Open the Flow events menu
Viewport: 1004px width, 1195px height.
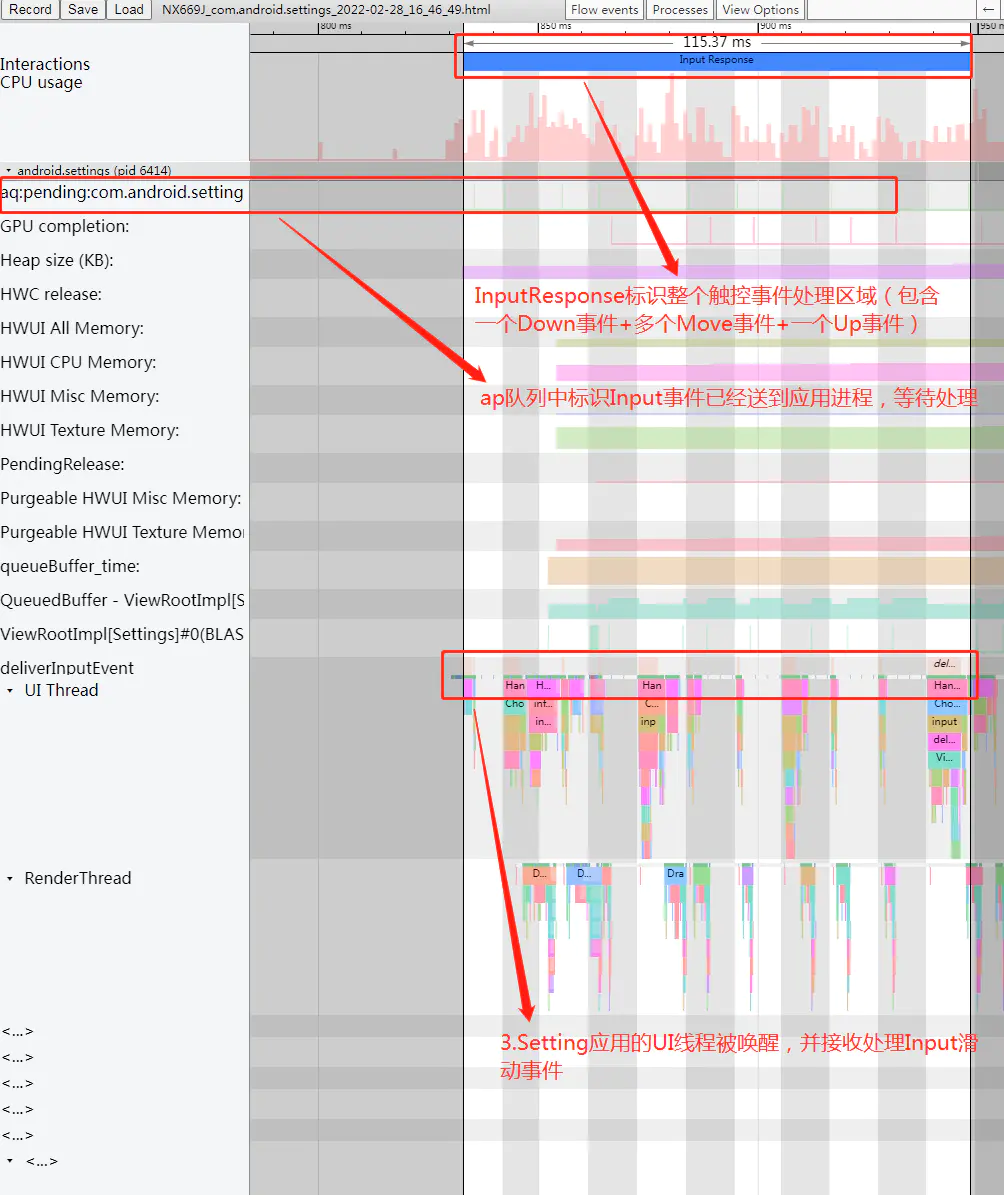(605, 9)
